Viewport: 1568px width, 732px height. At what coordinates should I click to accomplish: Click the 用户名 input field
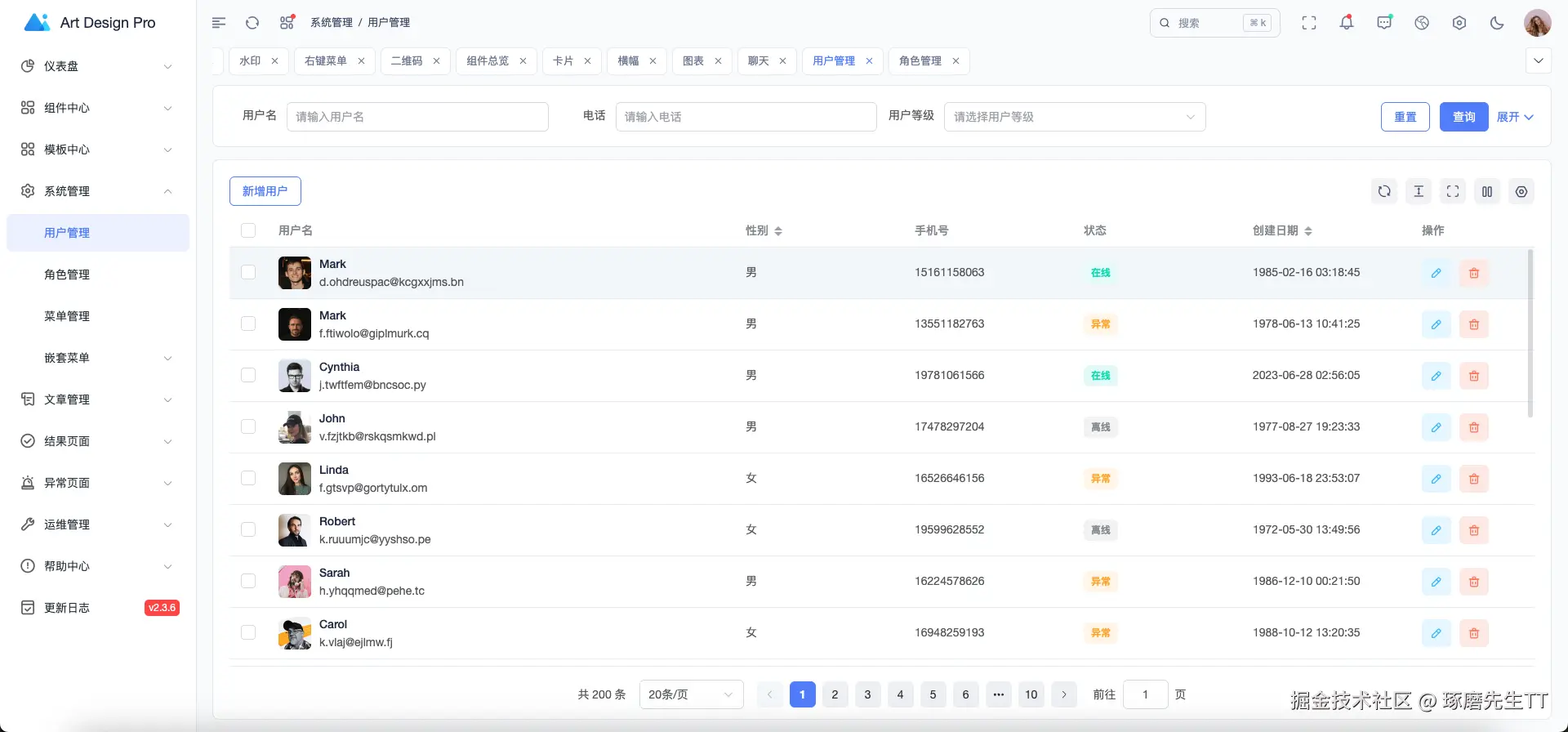[x=417, y=117]
